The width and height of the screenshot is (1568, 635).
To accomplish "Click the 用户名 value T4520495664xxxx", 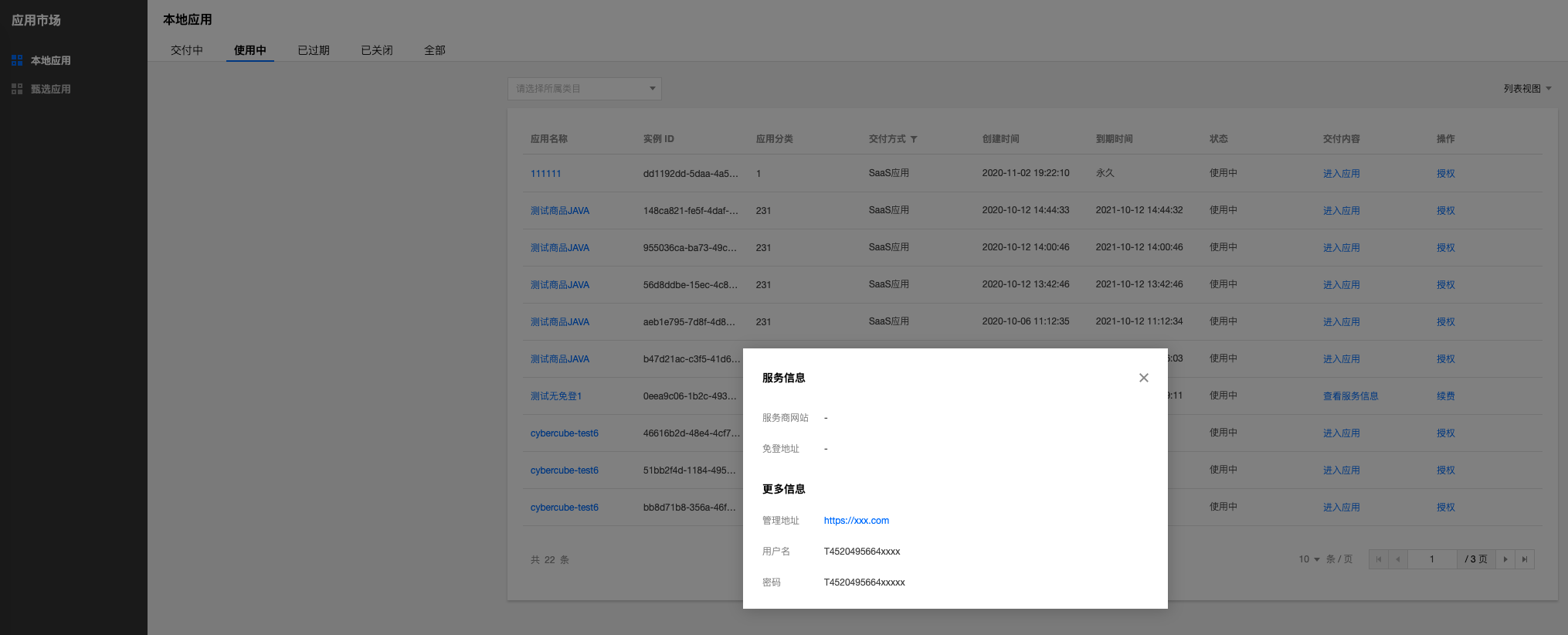I will 862,552.
